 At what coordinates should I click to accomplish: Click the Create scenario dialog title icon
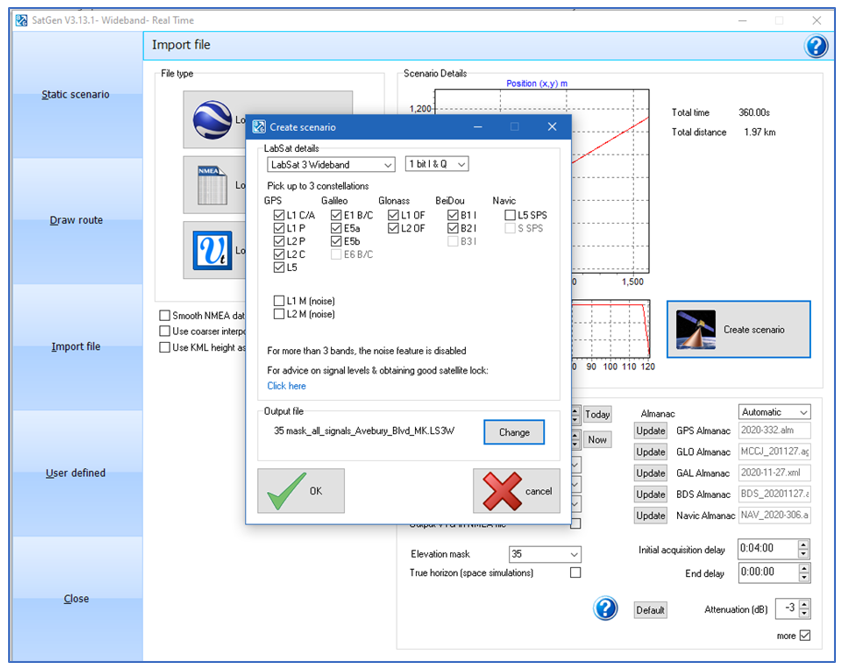point(259,127)
